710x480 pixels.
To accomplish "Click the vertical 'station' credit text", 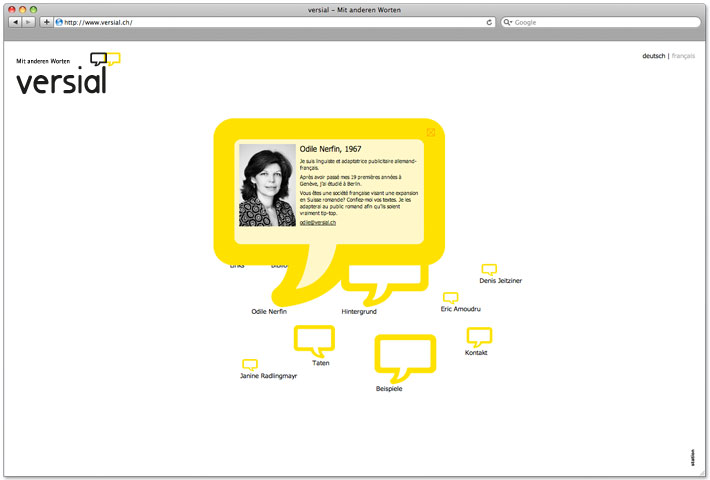I will click(692, 457).
